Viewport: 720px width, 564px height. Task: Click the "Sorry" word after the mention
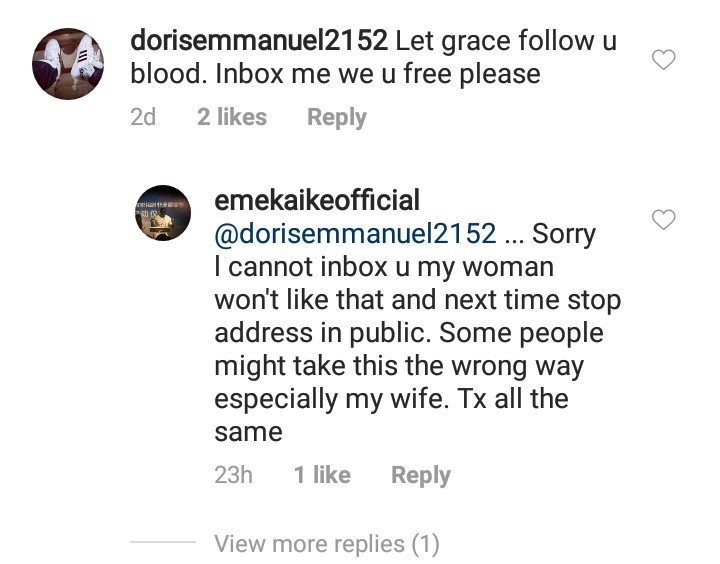coord(563,233)
